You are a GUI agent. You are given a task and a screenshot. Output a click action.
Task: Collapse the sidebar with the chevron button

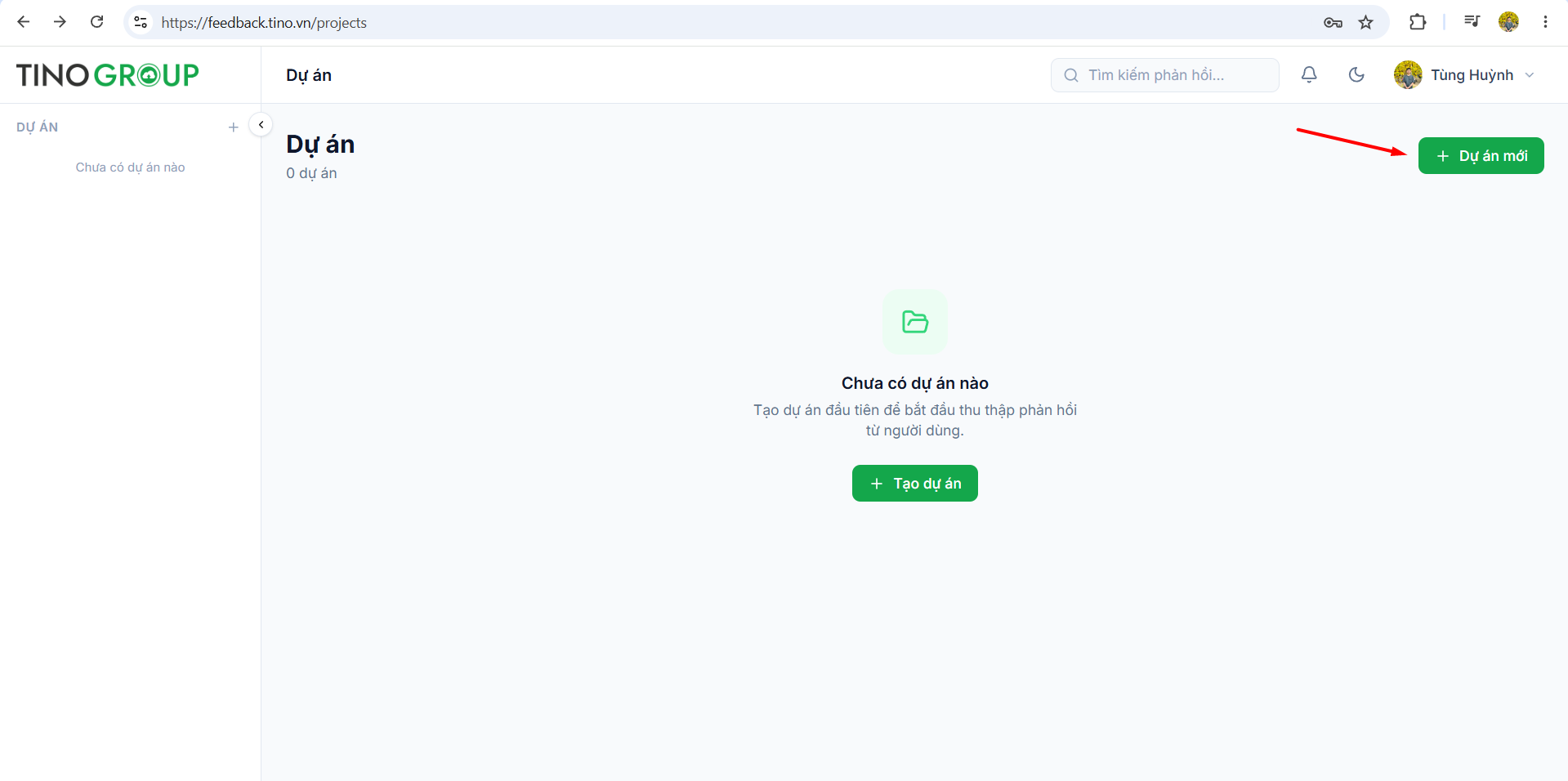click(261, 125)
